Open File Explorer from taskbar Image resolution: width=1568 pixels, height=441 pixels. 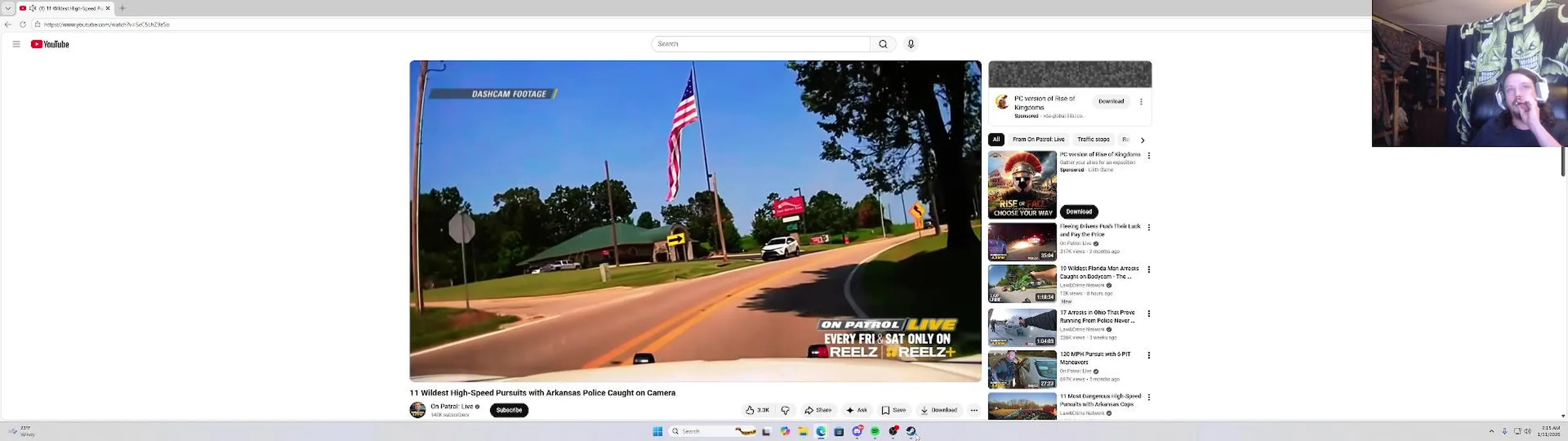coord(803,432)
